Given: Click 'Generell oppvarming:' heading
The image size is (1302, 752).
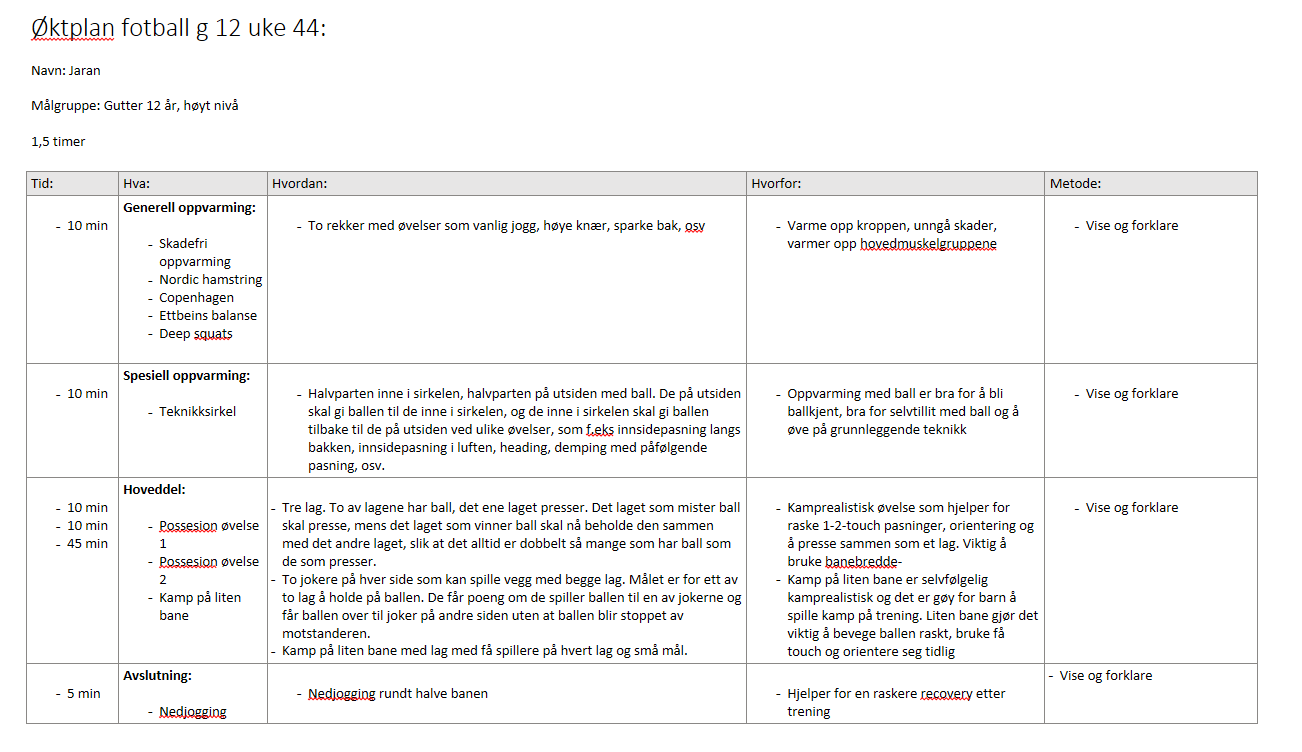Looking at the screenshot, I should 190,208.
